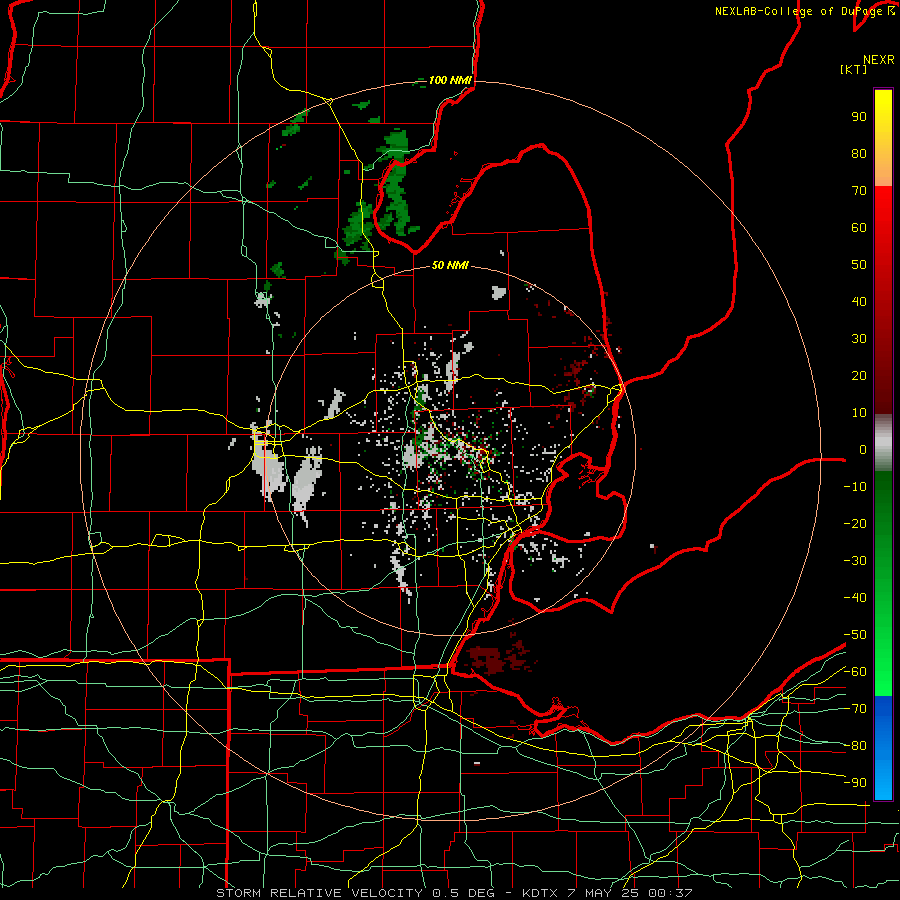Click the blue bottom band of the color bar

coord(883,747)
